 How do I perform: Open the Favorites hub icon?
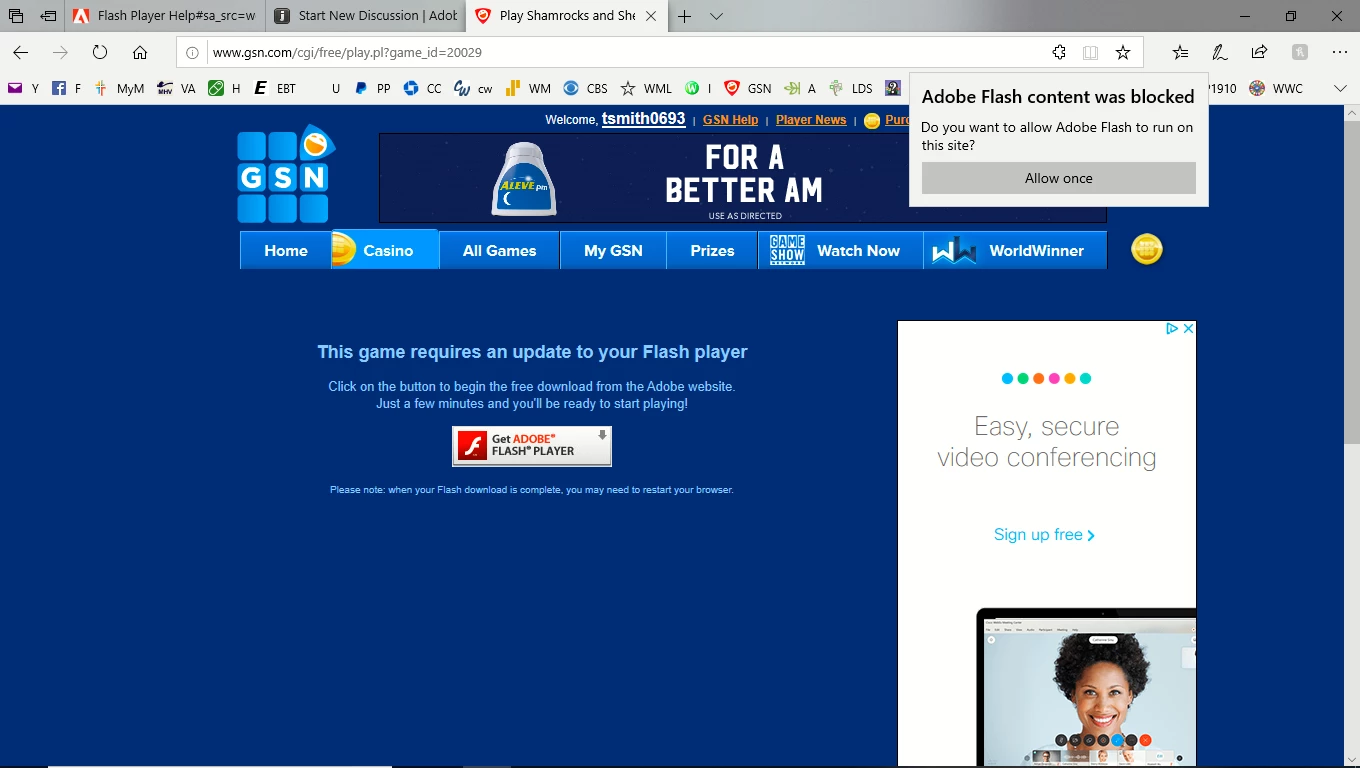tap(1181, 53)
